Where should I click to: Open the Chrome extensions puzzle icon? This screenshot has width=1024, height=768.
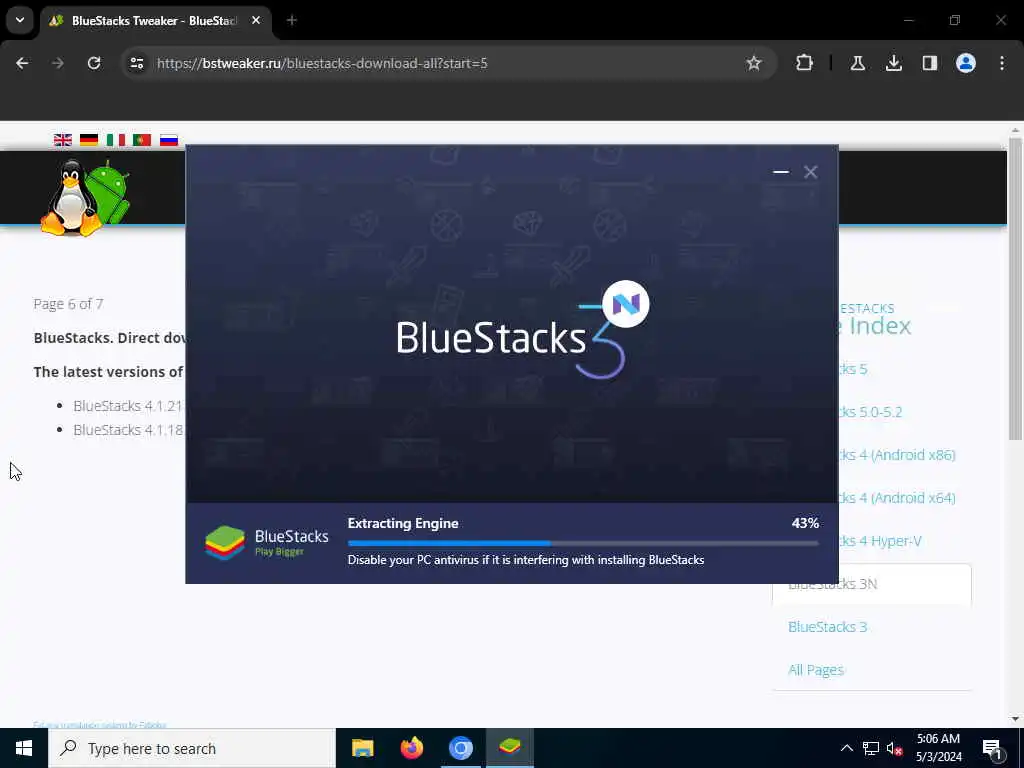pos(805,63)
